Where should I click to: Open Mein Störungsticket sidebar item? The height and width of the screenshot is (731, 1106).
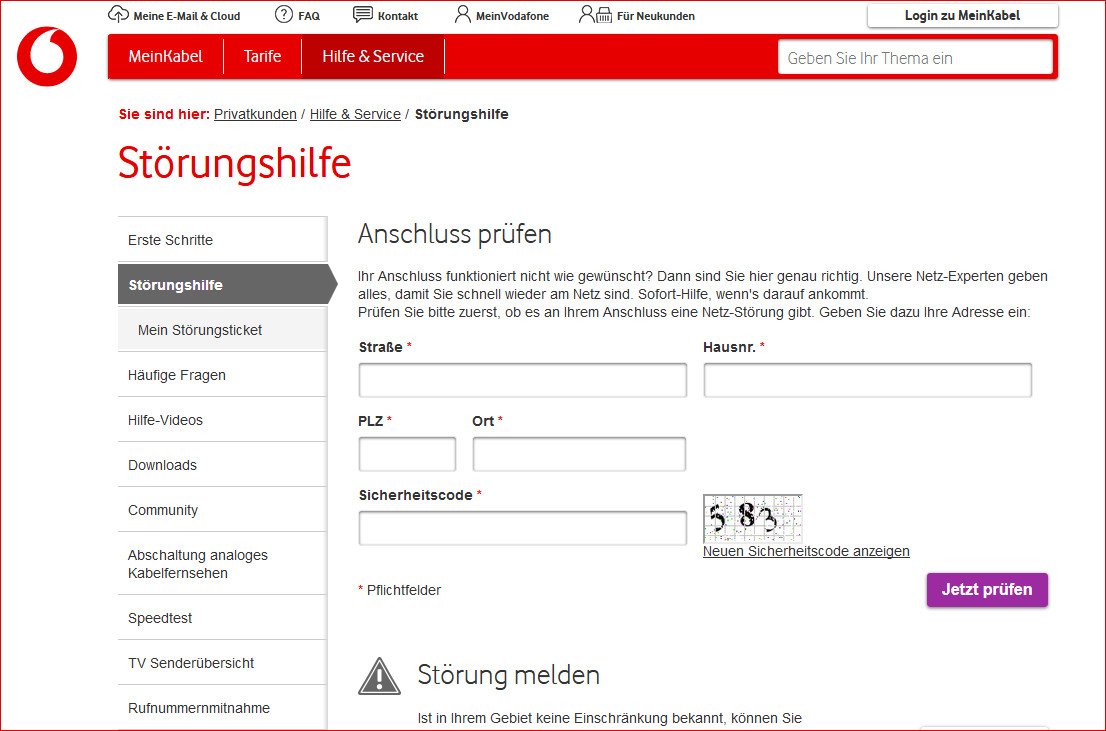coord(222,330)
